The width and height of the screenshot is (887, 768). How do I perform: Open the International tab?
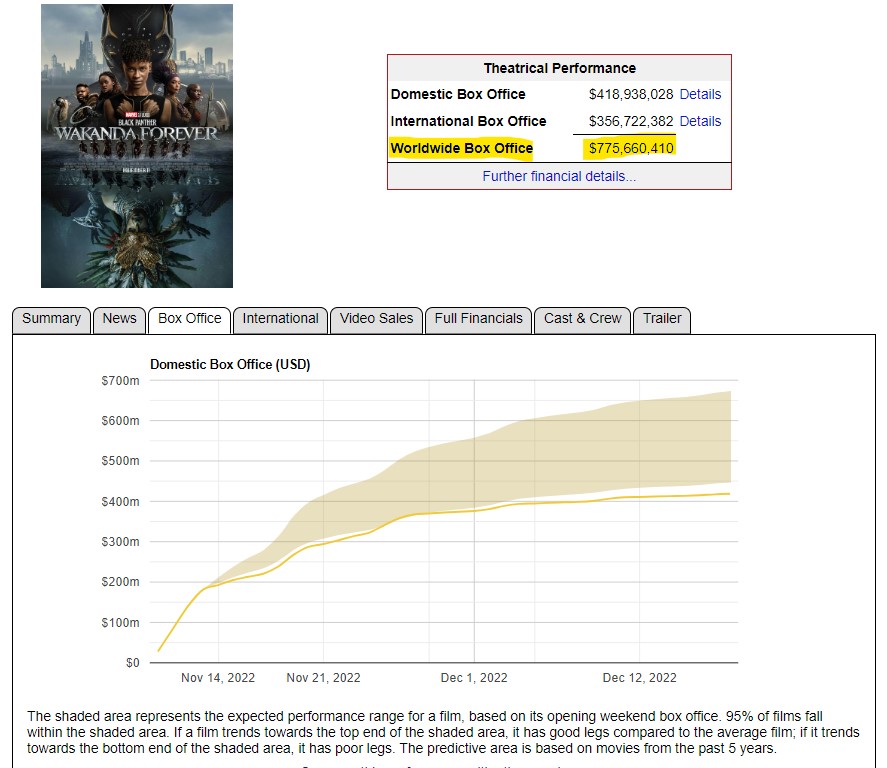click(281, 319)
